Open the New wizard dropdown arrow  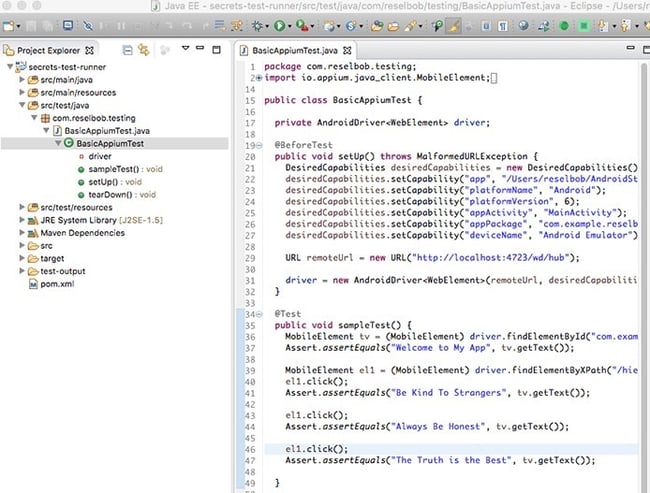click(x=18, y=27)
